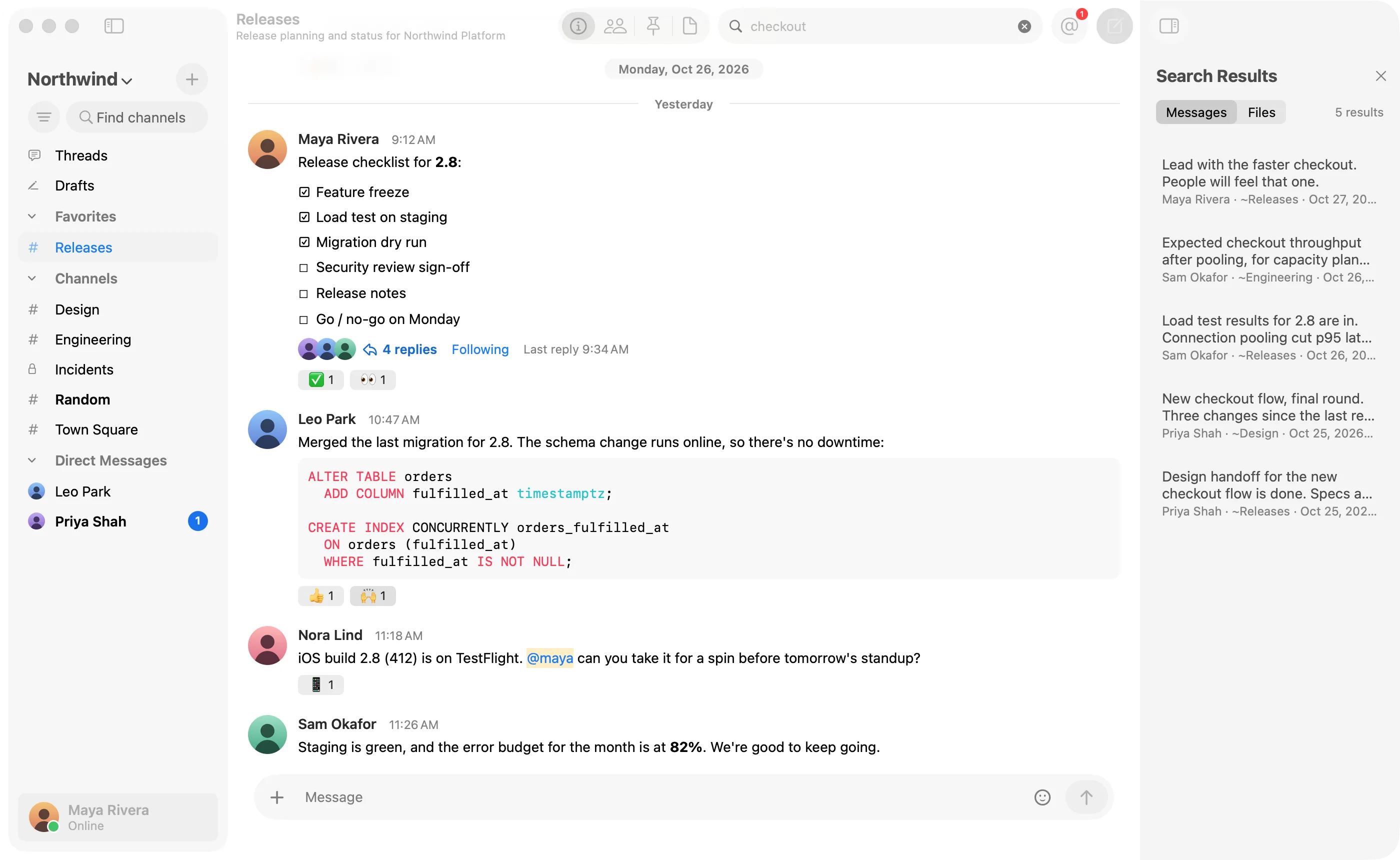Click the Find channels field
The width and height of the screenshot is (1400, 860).
point(137,117)
